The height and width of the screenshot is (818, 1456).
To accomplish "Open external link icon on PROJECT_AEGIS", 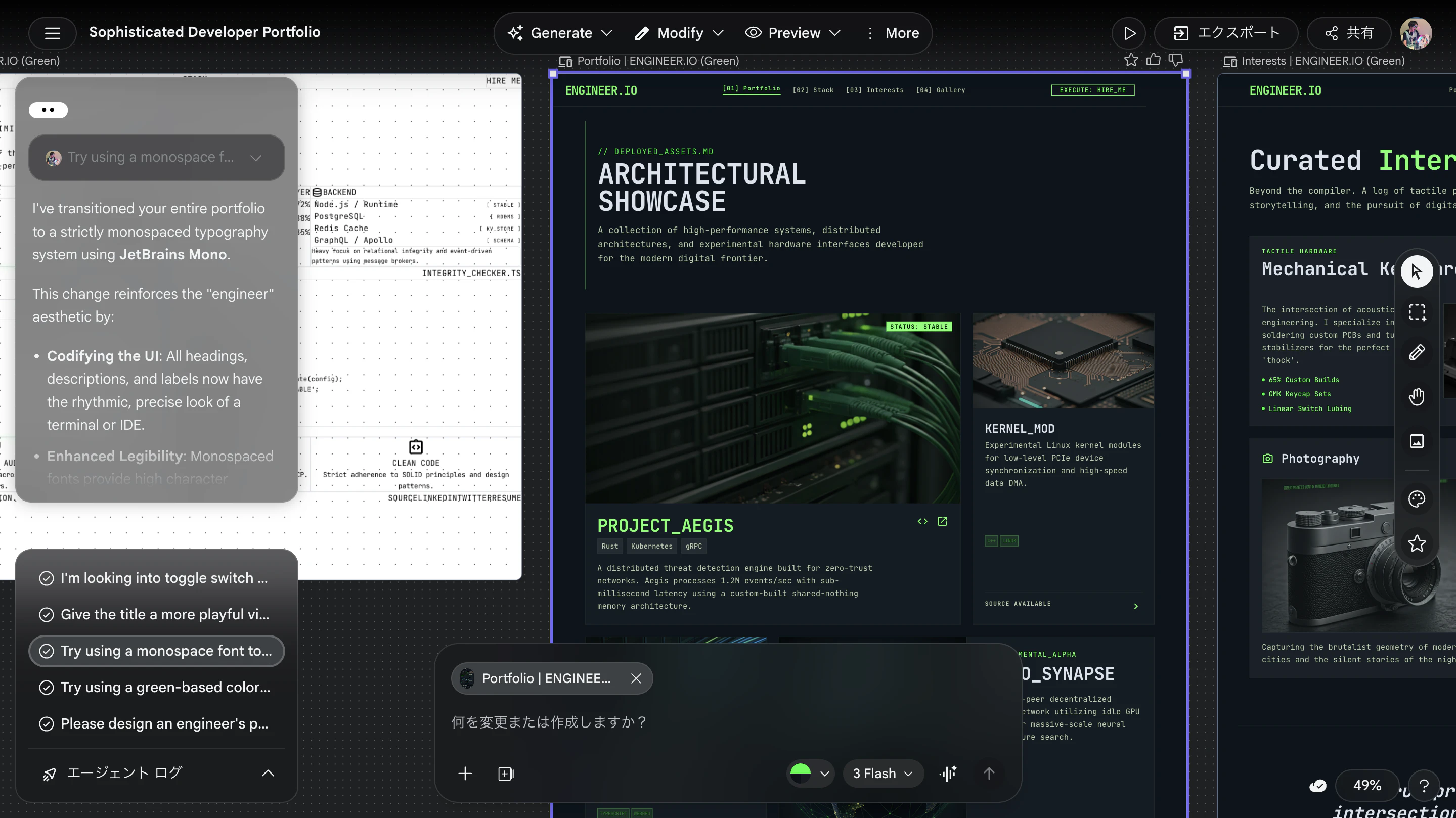I will (x=942, y=521).
